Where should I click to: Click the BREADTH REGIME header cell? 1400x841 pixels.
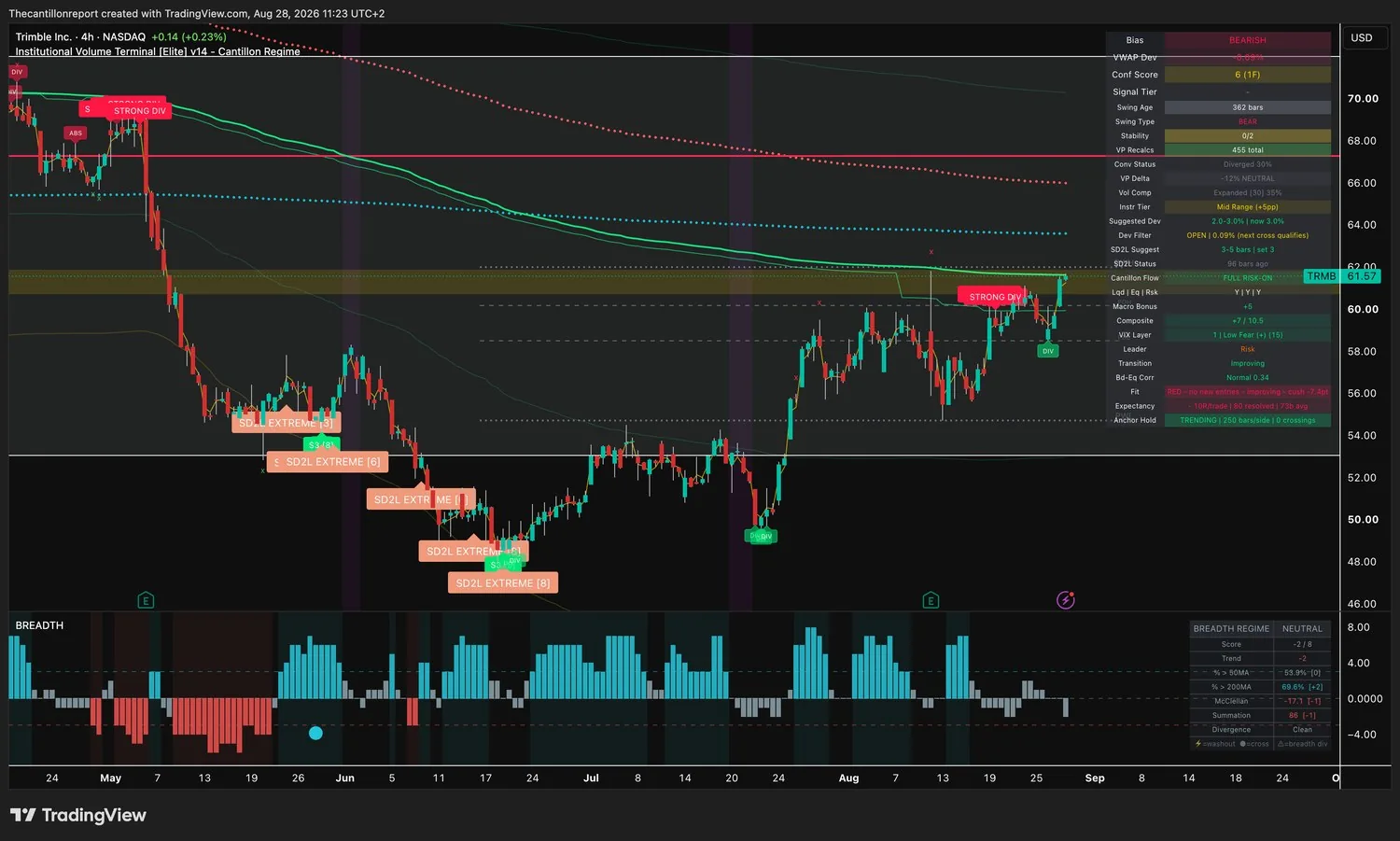tap(1231, 629)
